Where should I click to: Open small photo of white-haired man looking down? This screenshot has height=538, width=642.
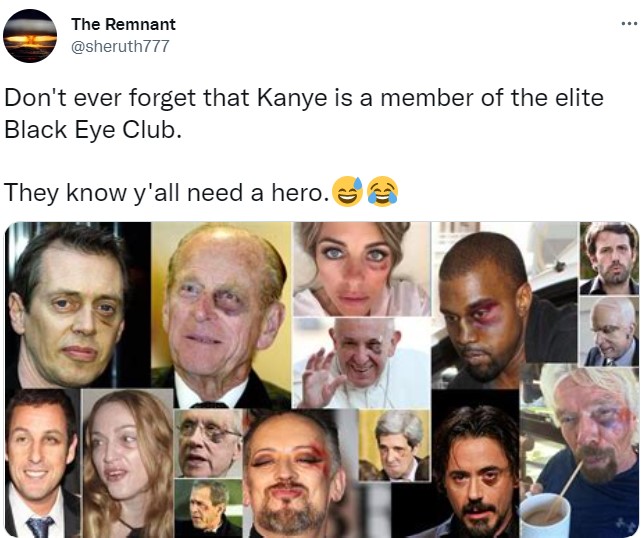click(609, 331)
